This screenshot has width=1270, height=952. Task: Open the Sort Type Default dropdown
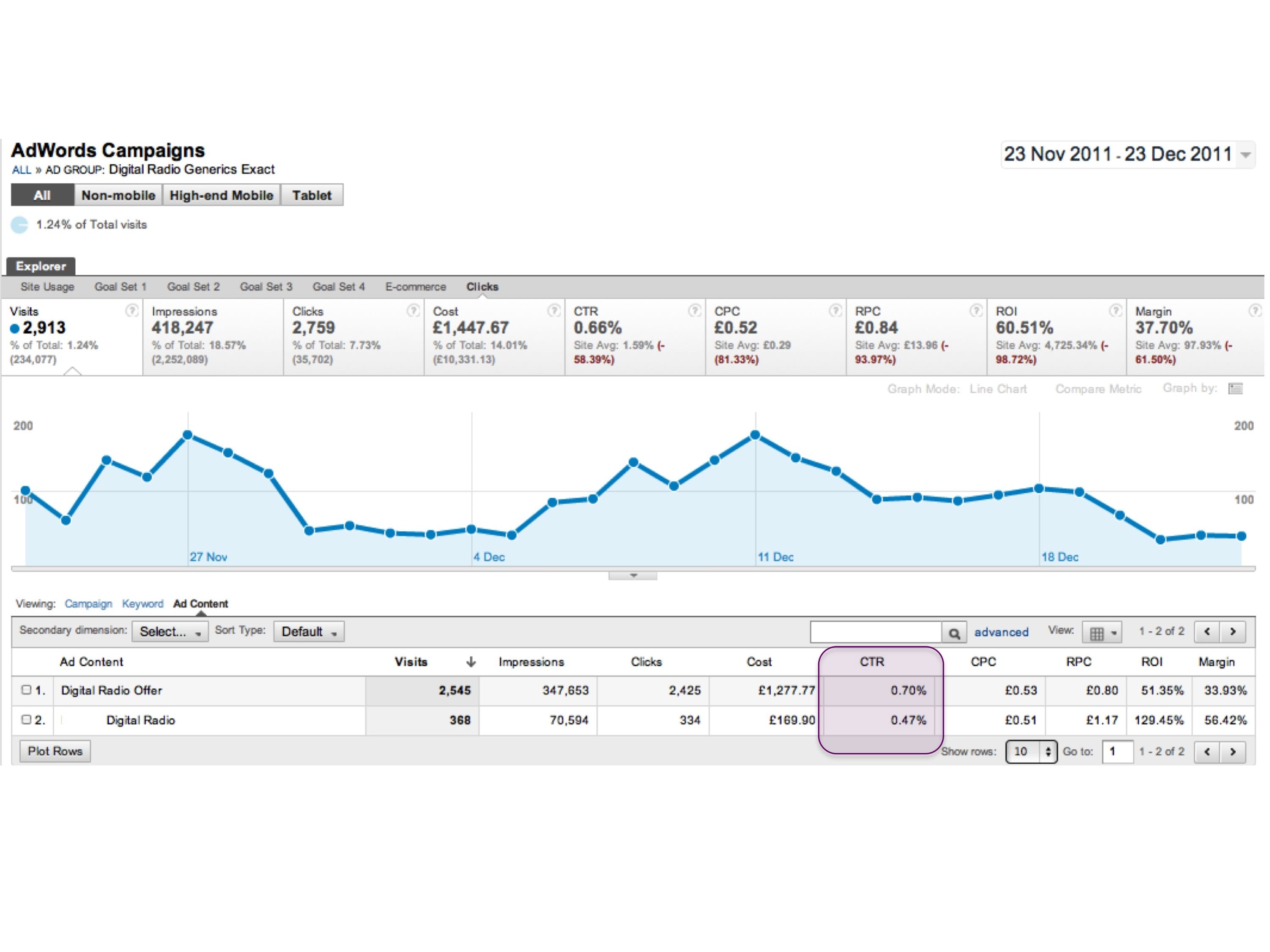click(x=309, y=632)
